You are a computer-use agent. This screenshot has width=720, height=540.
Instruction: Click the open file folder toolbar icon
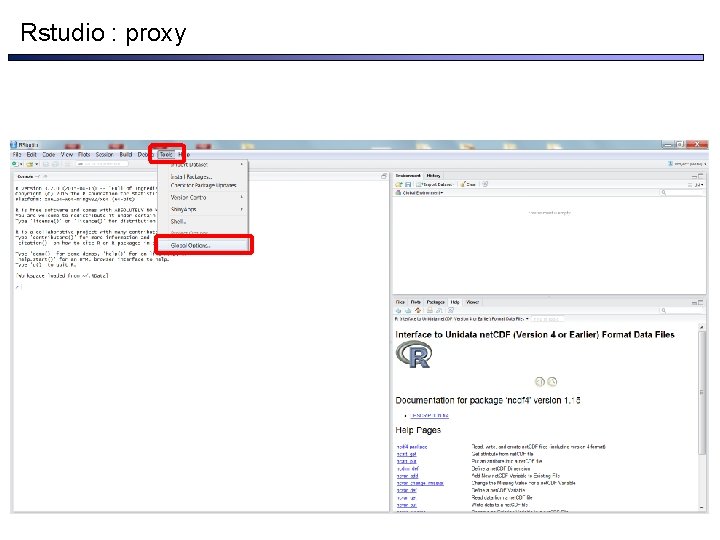(30, 164)
